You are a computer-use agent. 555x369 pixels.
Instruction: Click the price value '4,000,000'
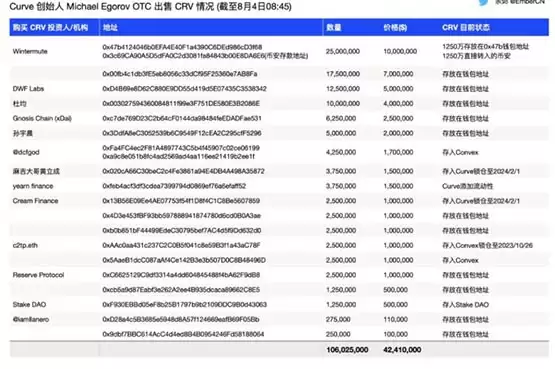point(398,104)
